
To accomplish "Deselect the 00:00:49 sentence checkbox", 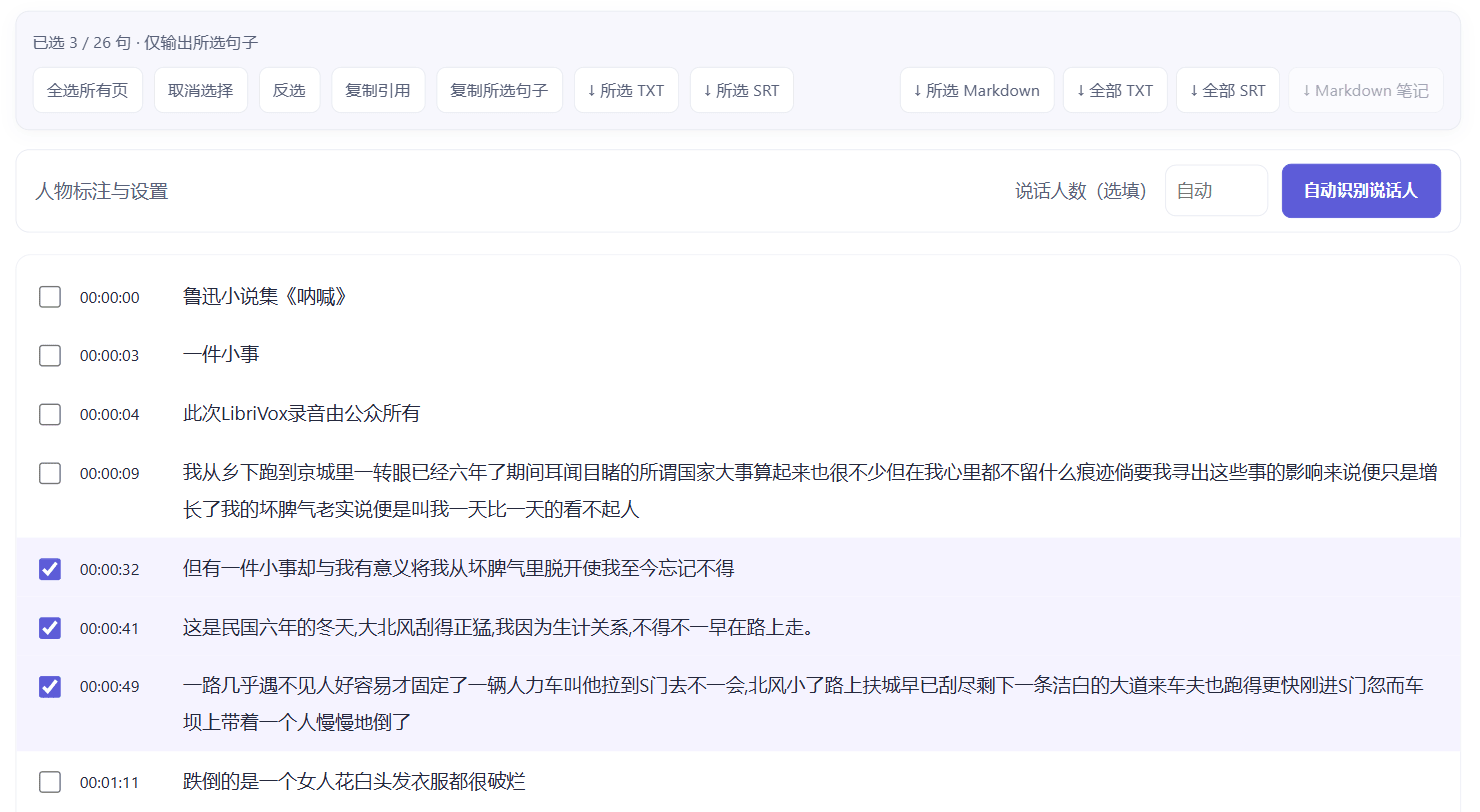I will 50,686.
